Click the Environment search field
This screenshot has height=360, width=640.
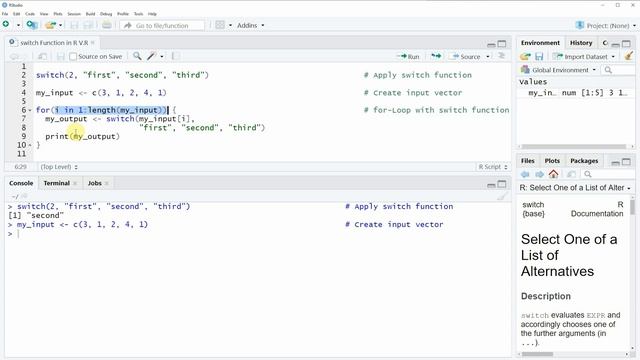[x=618, y=70]
